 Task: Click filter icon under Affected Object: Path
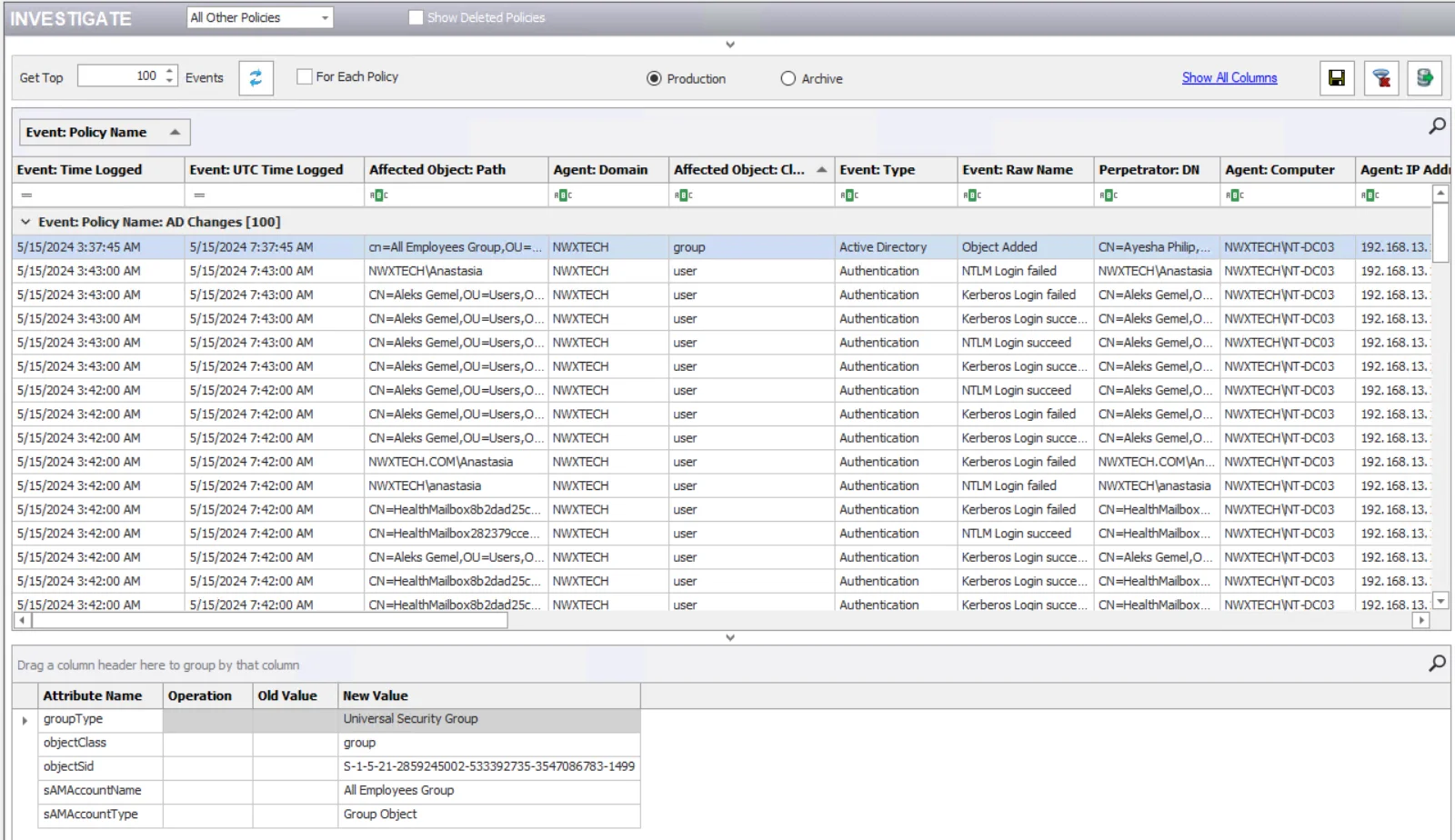[x=379, y=195]
